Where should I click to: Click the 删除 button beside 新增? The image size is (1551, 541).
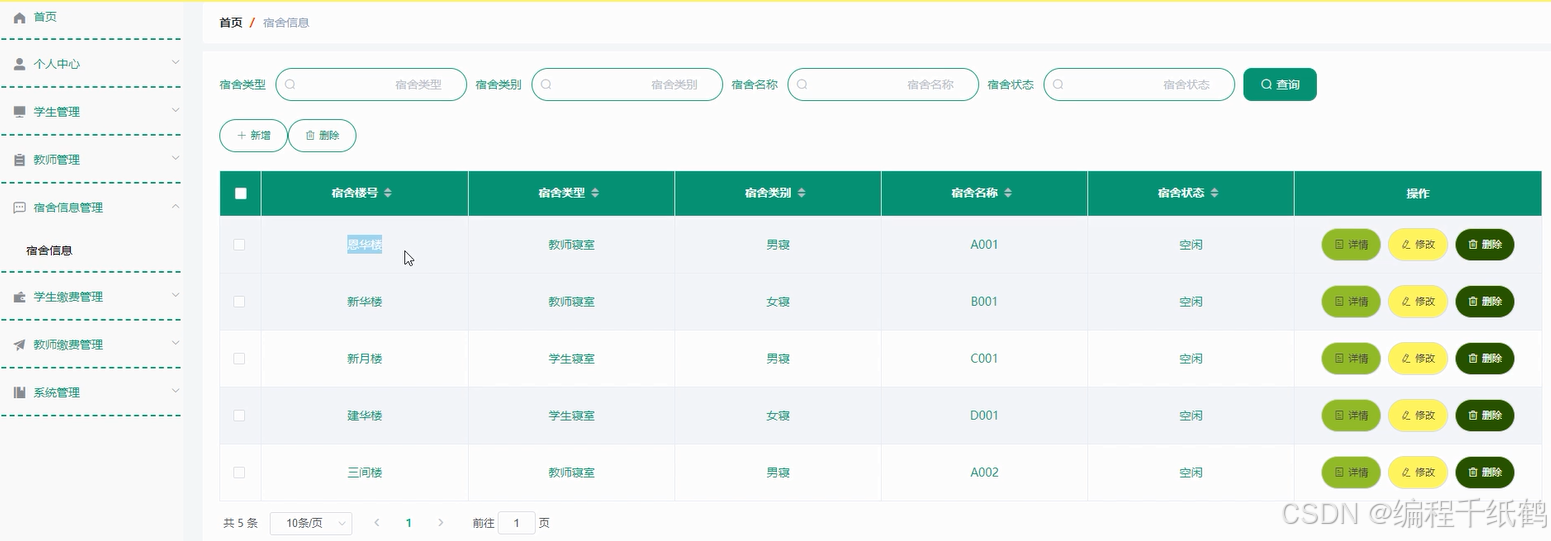click(x=322, y=135)
